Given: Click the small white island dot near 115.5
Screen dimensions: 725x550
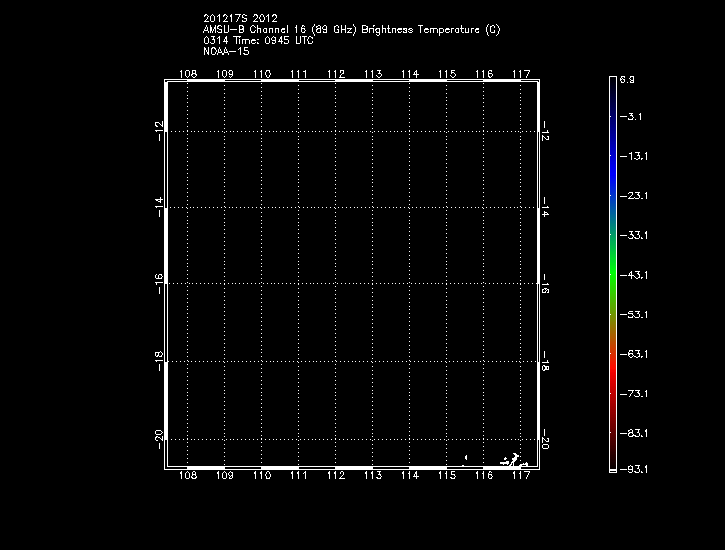Looking at the screenshot, I should [x=466, y=458].
